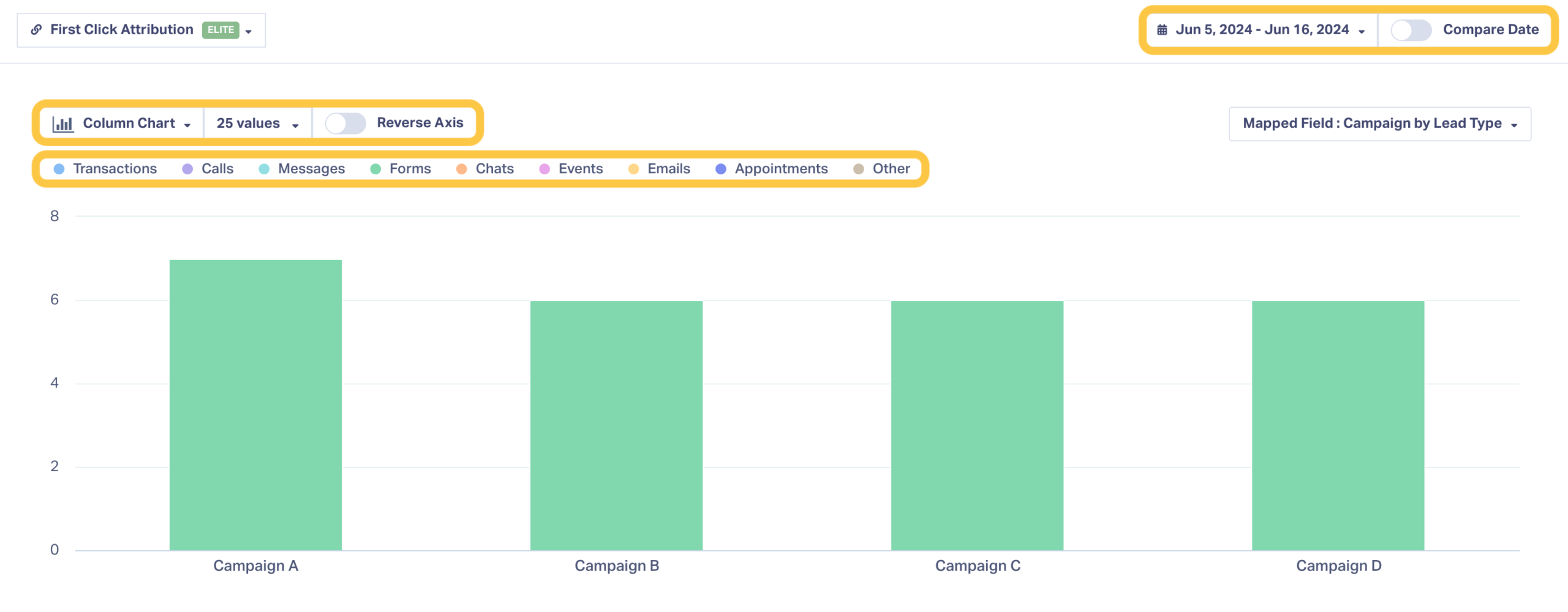
Task: Open the Jun 5 - Jun 16, 2024 date picker
Action: coord(1262,30)
